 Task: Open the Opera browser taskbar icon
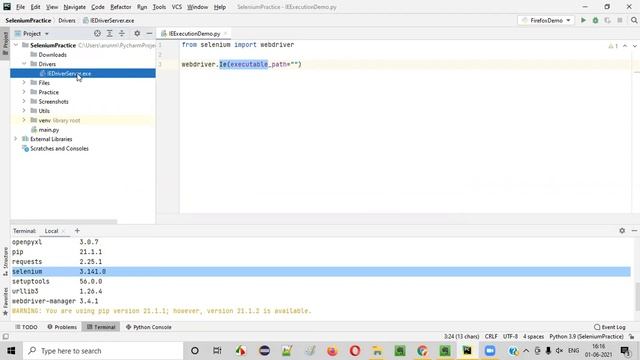pyautogui.click(x=355, y=351)
